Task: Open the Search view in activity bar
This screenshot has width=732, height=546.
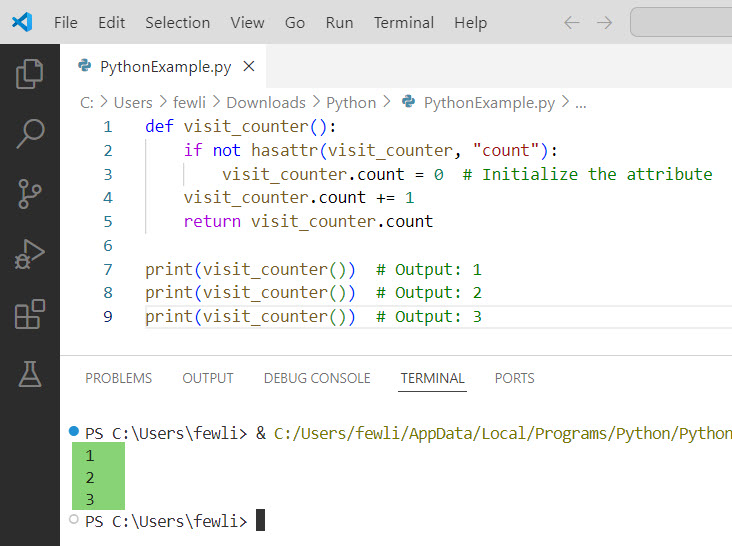Action: click(30, 134)
